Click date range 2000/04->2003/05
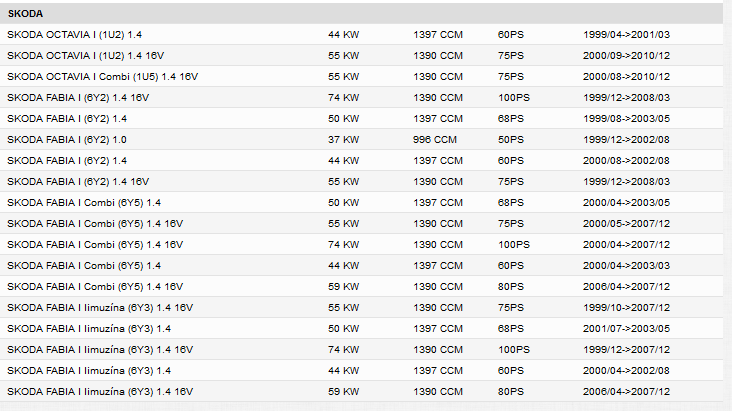The image size is (732, 411). pyautogui.click(x=626, y=203)
